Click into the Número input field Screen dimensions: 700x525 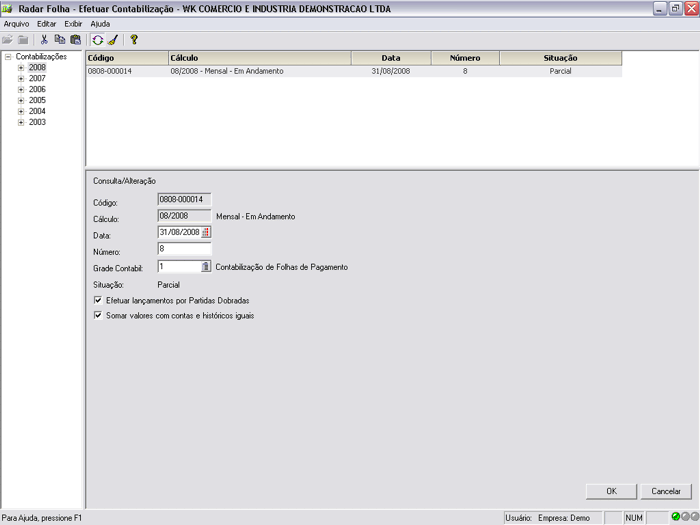coord(184,249)
